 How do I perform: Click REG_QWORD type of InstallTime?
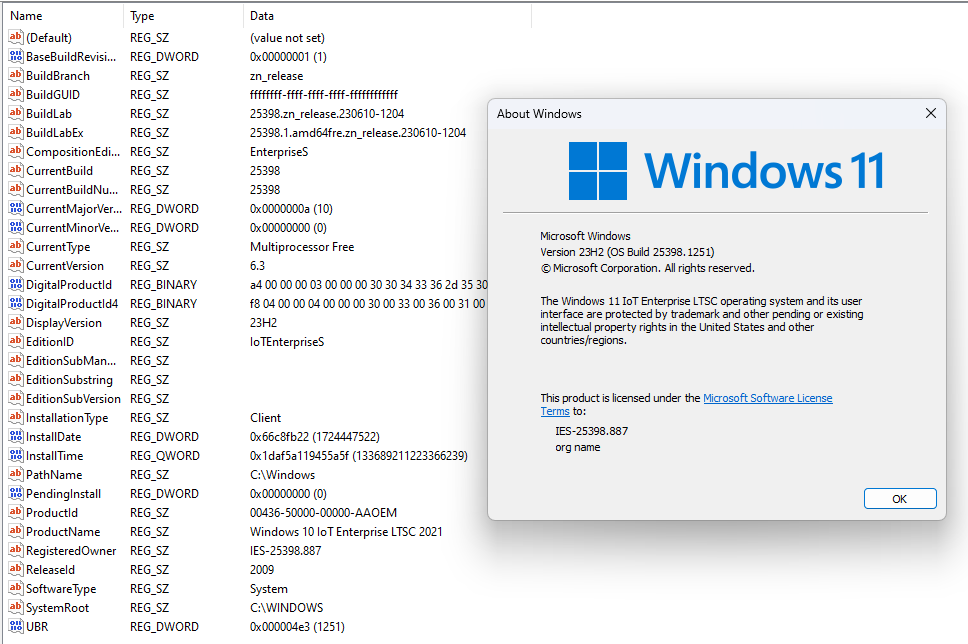(x=165, y=456)
